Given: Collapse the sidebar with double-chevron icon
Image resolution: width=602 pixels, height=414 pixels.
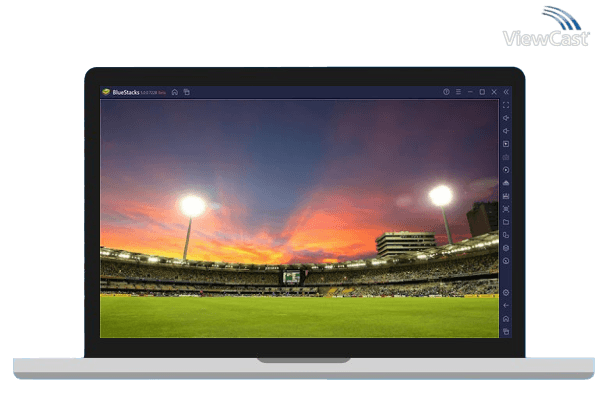Looking at the screenshot, I should click(x=506, y=92).
